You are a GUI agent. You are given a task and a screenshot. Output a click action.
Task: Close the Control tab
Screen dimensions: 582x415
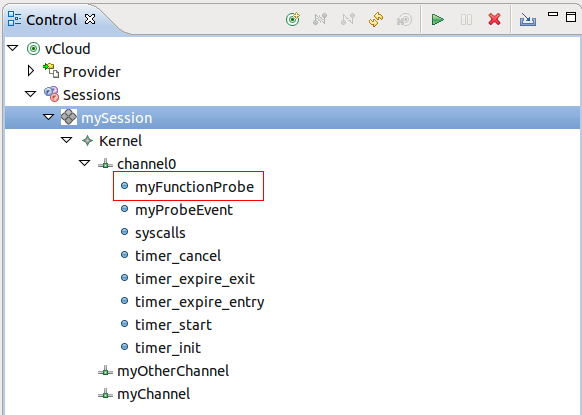pos(90,19)
